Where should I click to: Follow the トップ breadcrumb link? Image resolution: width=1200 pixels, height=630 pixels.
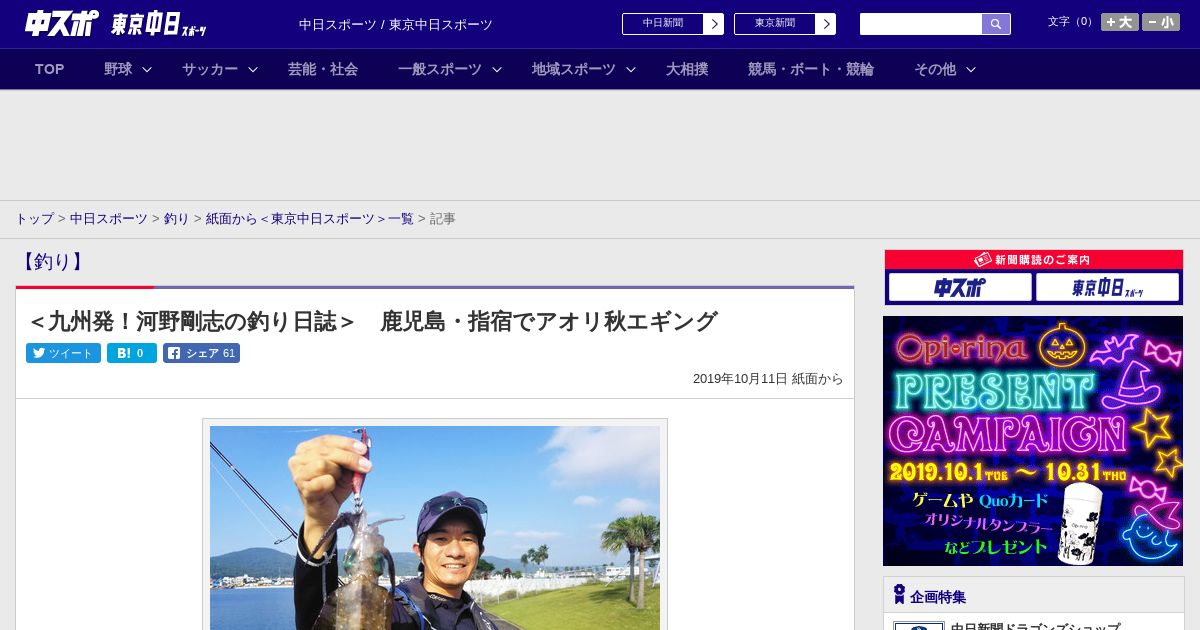tap(34, 218)
